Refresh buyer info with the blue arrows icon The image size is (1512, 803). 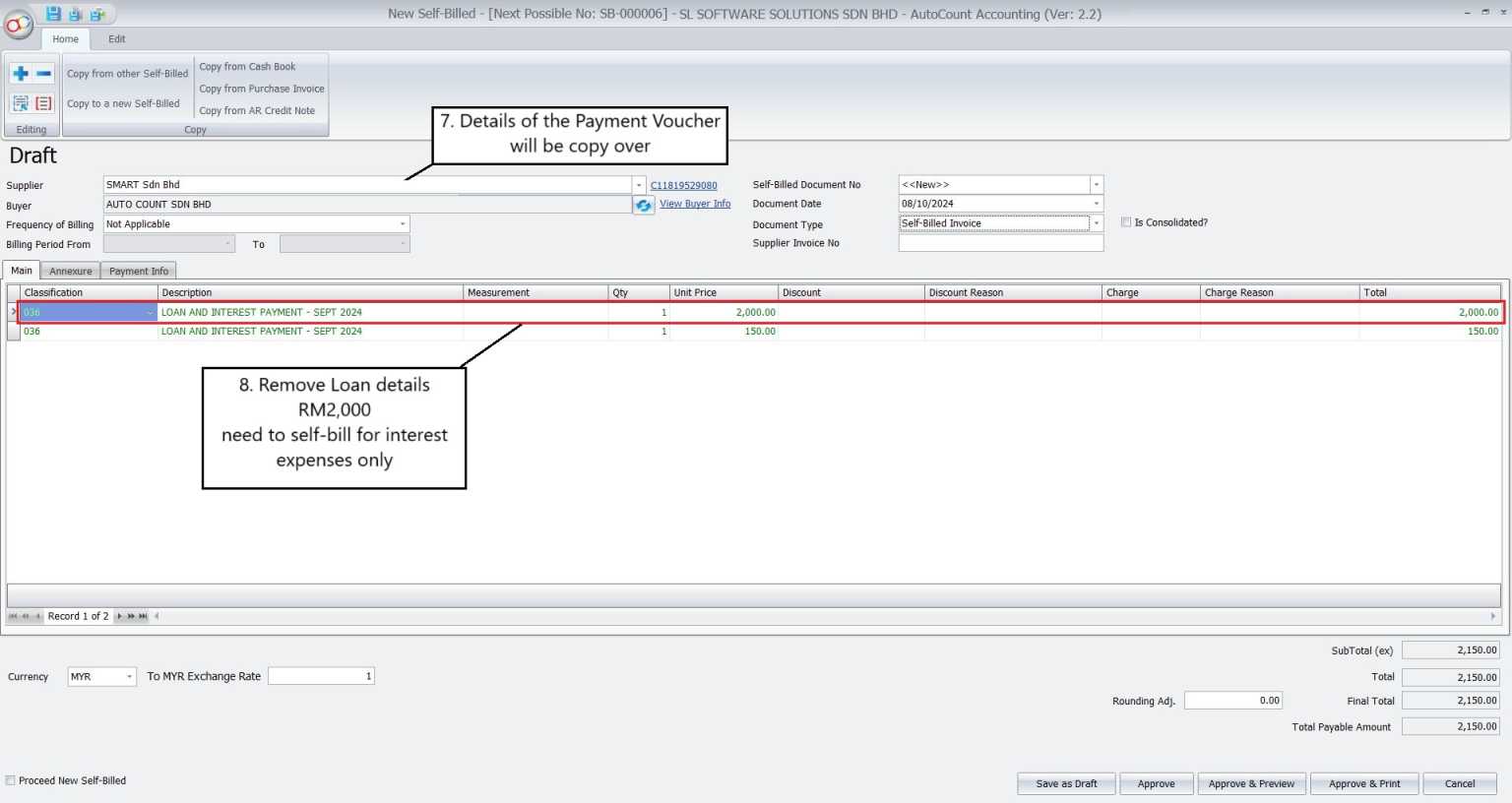[644, 205]
